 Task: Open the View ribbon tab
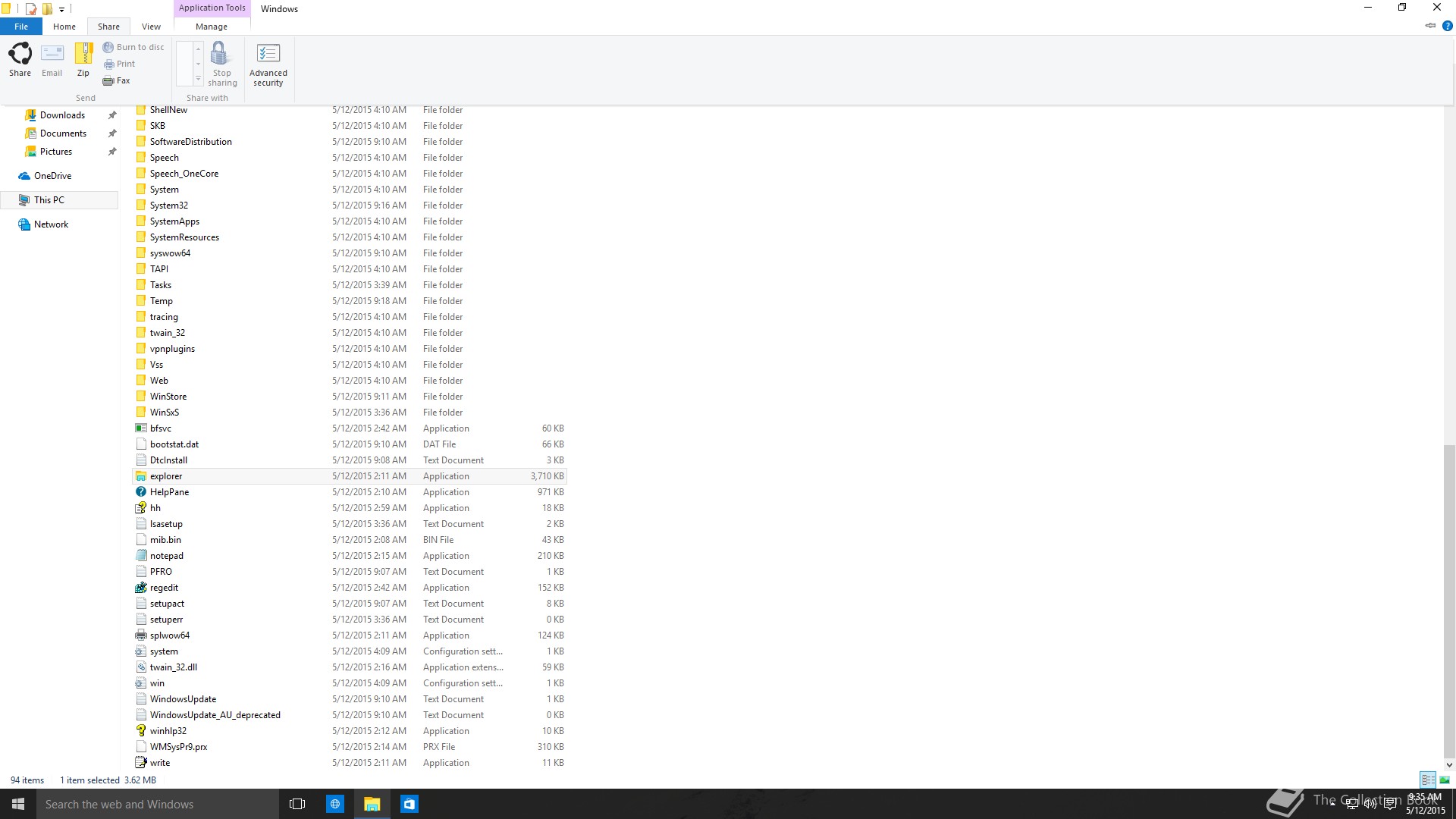(151, 27)
